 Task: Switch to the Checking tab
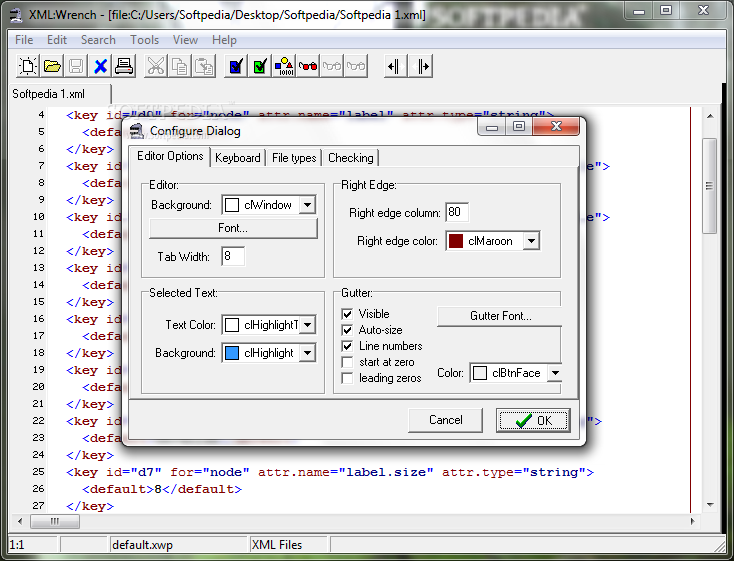(x=351, y=158)
